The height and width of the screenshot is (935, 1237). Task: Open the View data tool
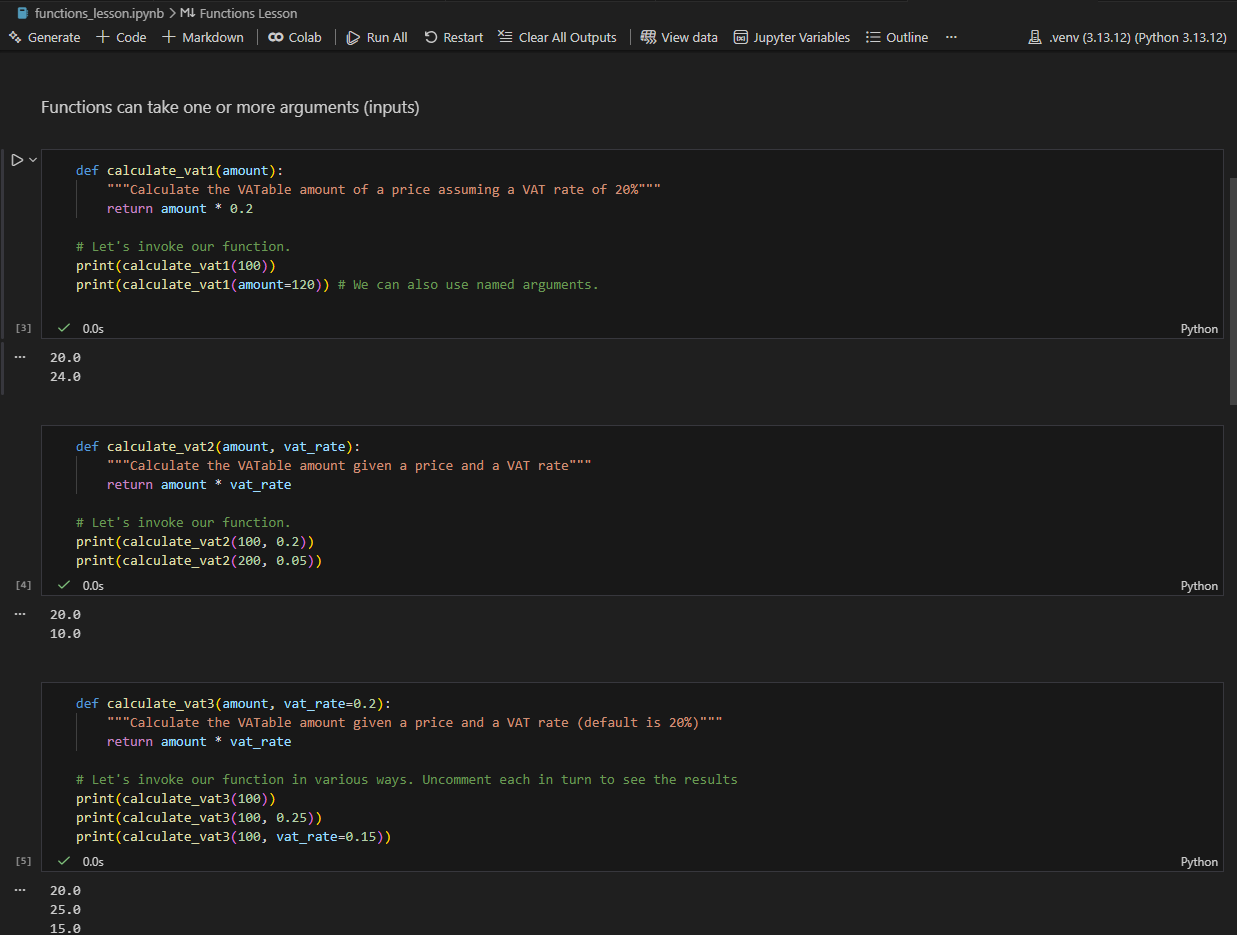[679, 37]
